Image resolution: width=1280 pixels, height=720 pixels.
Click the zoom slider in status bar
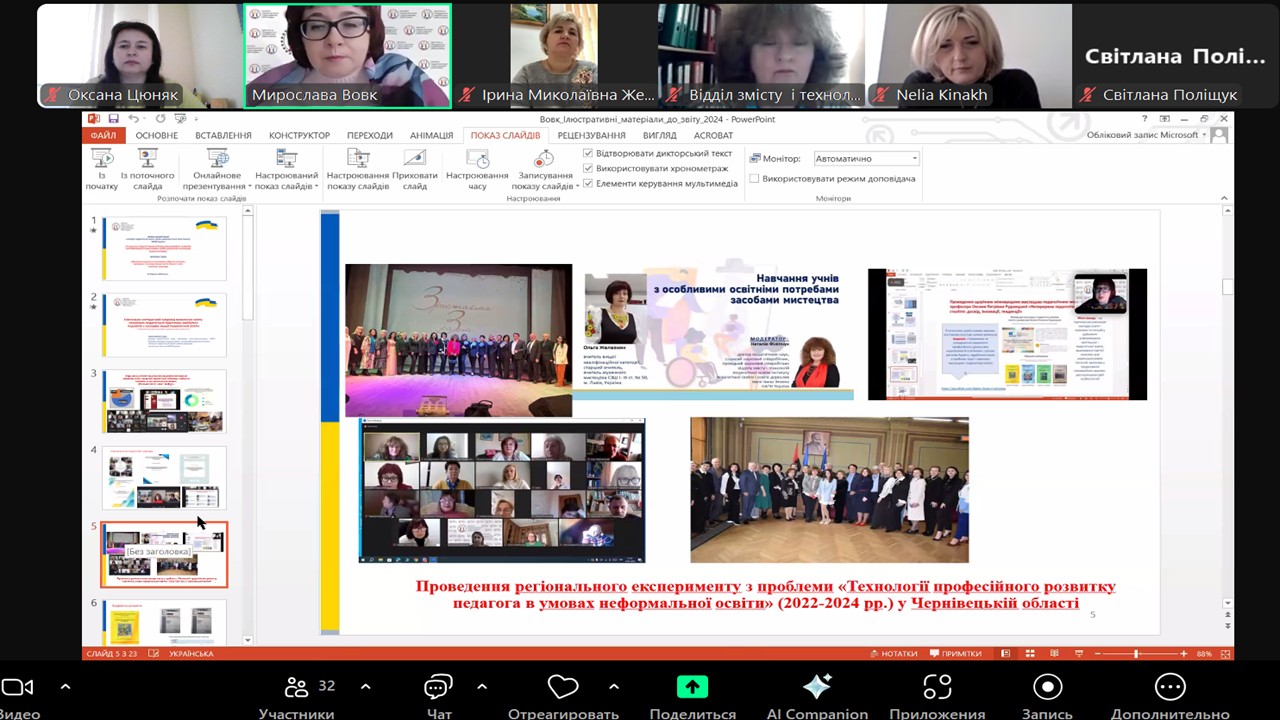[1135, 654]
